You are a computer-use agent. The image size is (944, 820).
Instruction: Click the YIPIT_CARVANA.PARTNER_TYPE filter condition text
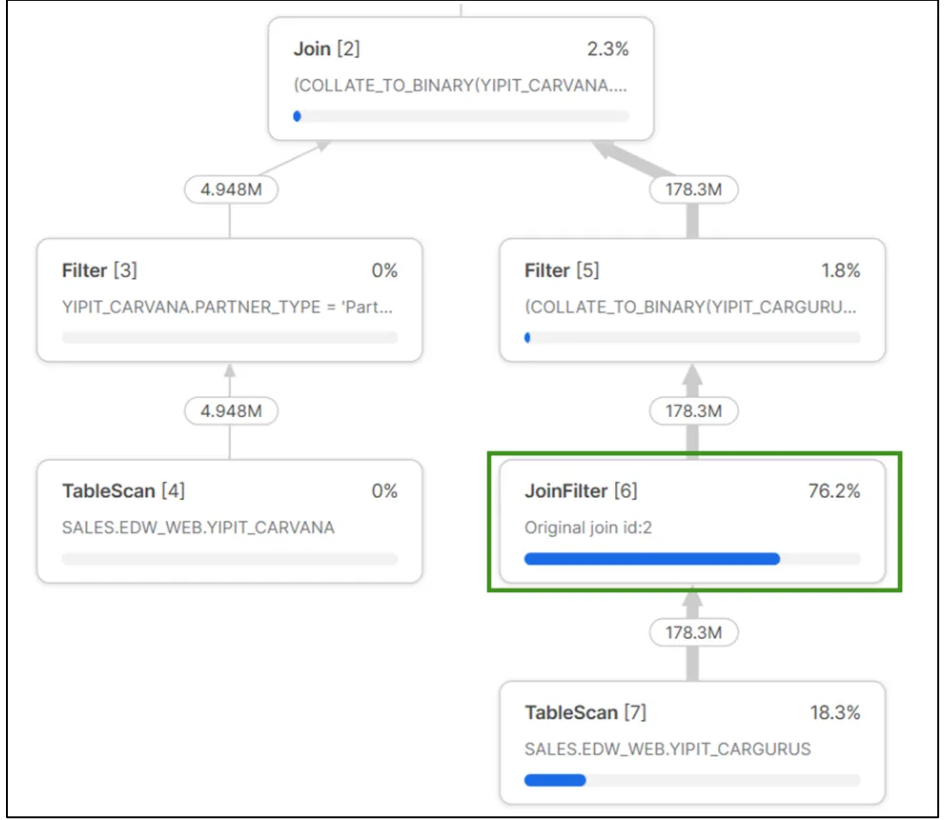pyautogui.click(x=229, y=305)
